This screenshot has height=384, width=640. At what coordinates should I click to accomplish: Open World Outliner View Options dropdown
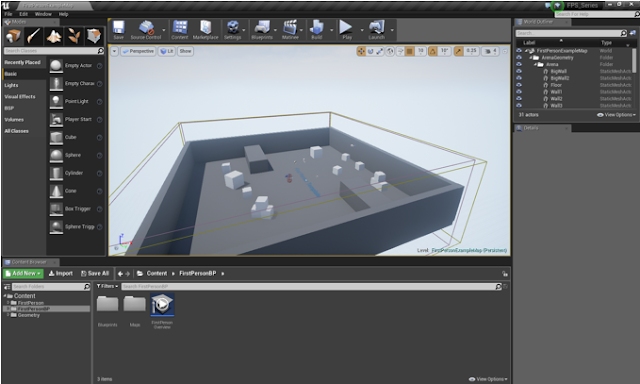pos(616,115)
